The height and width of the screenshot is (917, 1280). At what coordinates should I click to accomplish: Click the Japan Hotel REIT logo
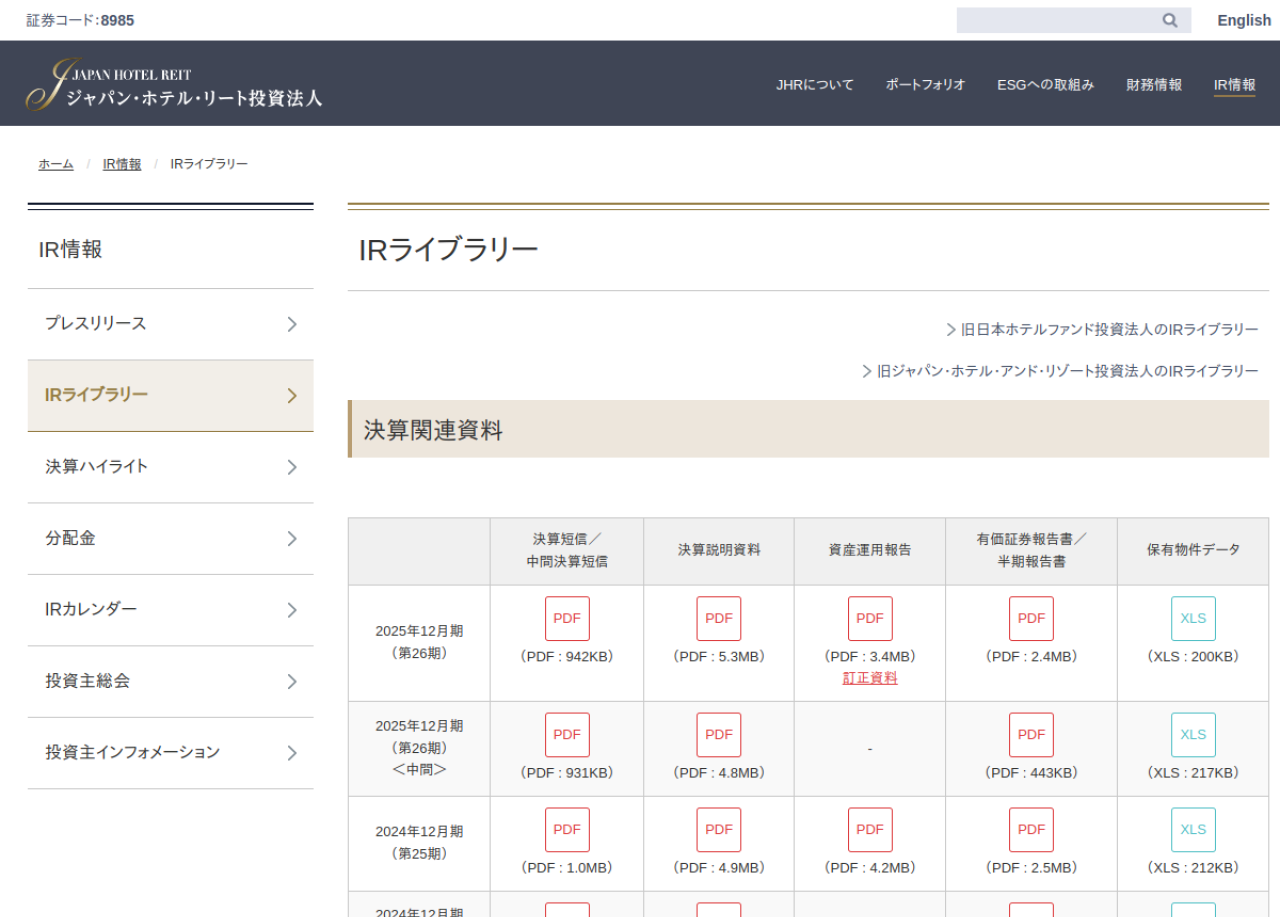[174, 84]
